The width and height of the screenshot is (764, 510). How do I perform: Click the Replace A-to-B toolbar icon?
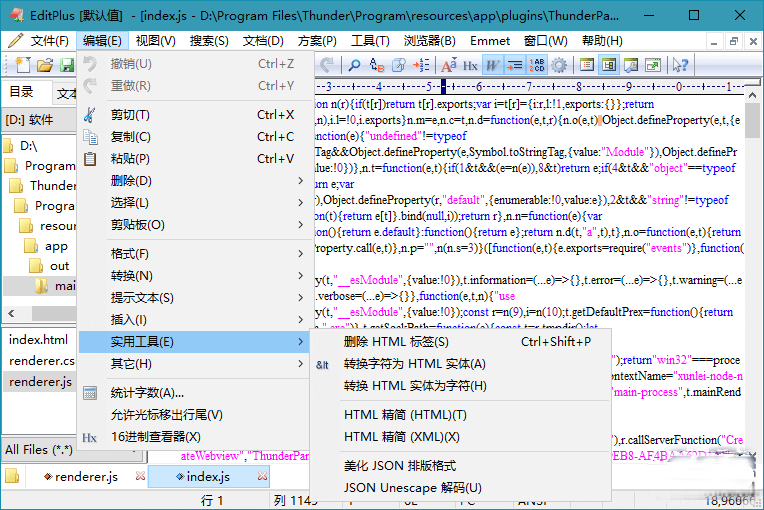377,65
